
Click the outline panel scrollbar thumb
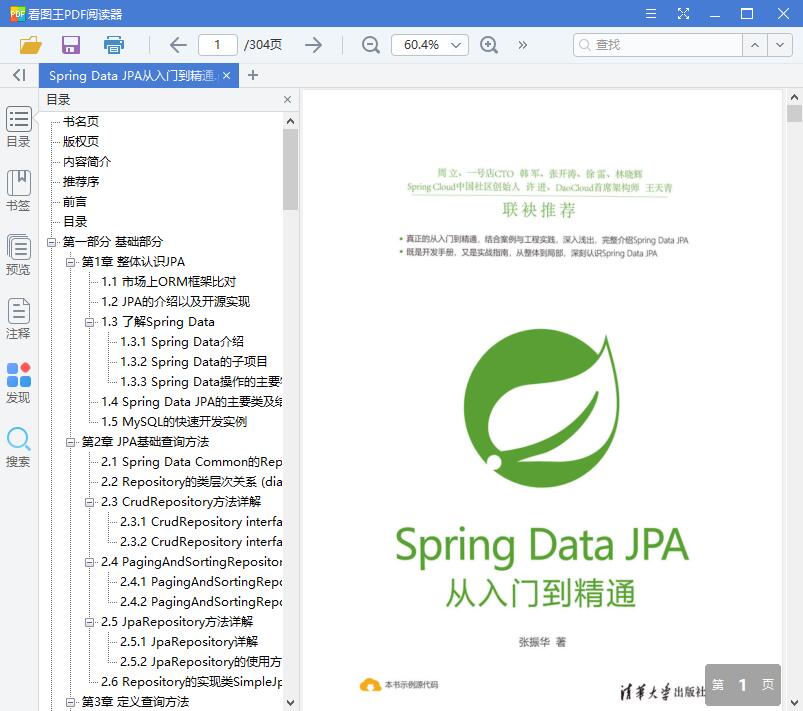(x=290, y=169)
